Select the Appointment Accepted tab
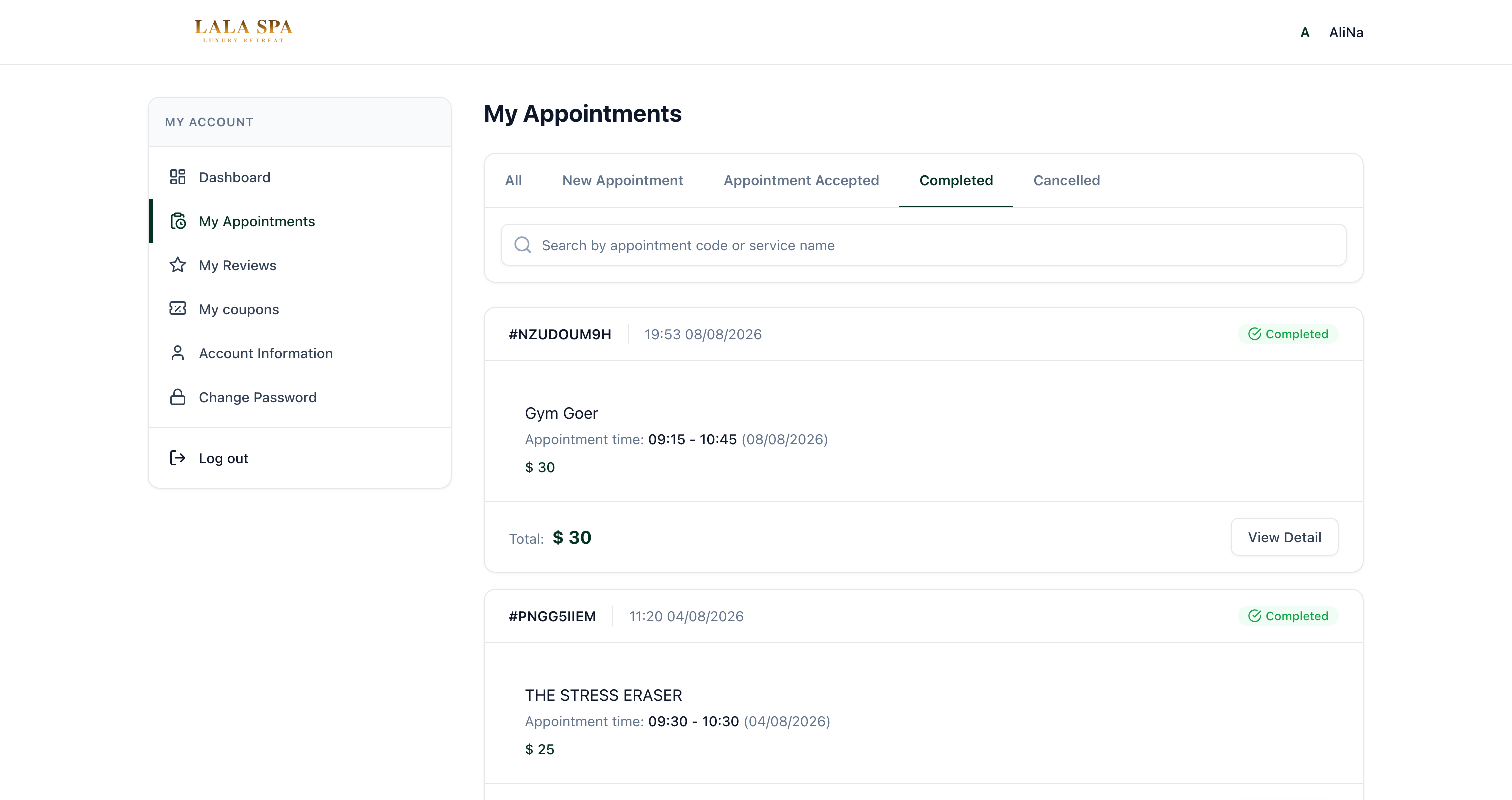Viewport: 1512px width, 800px height. click(801, 181)
